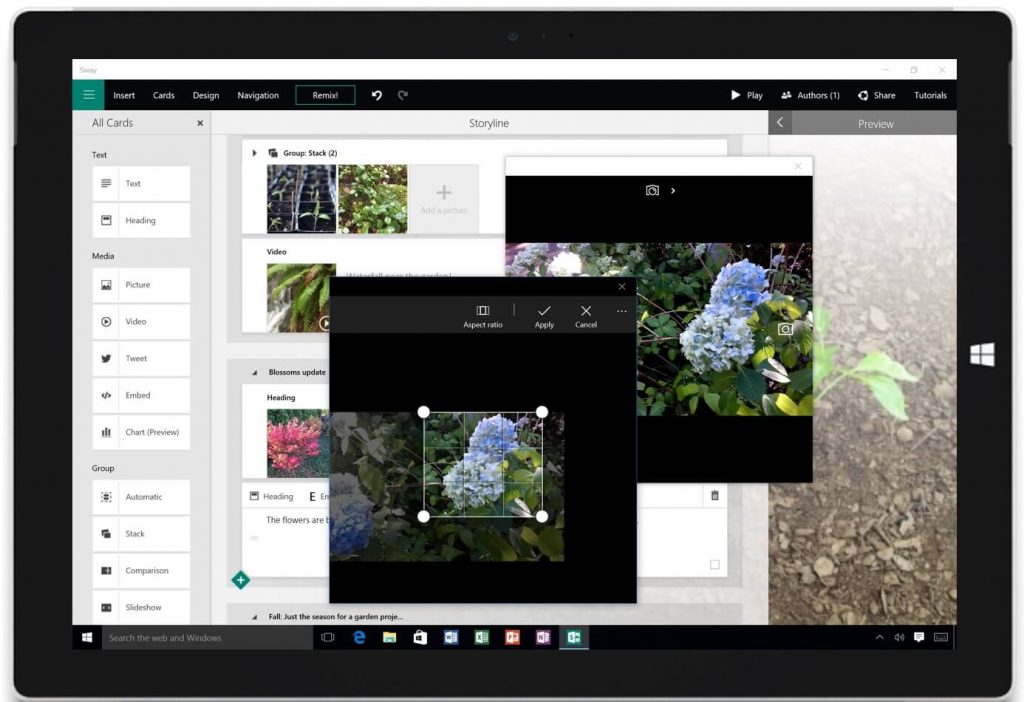Image resolution: width=1024 pixels, height=702 pixels.
Task: Collapse the Group: Stack (2) section
Action: [255, 153]
